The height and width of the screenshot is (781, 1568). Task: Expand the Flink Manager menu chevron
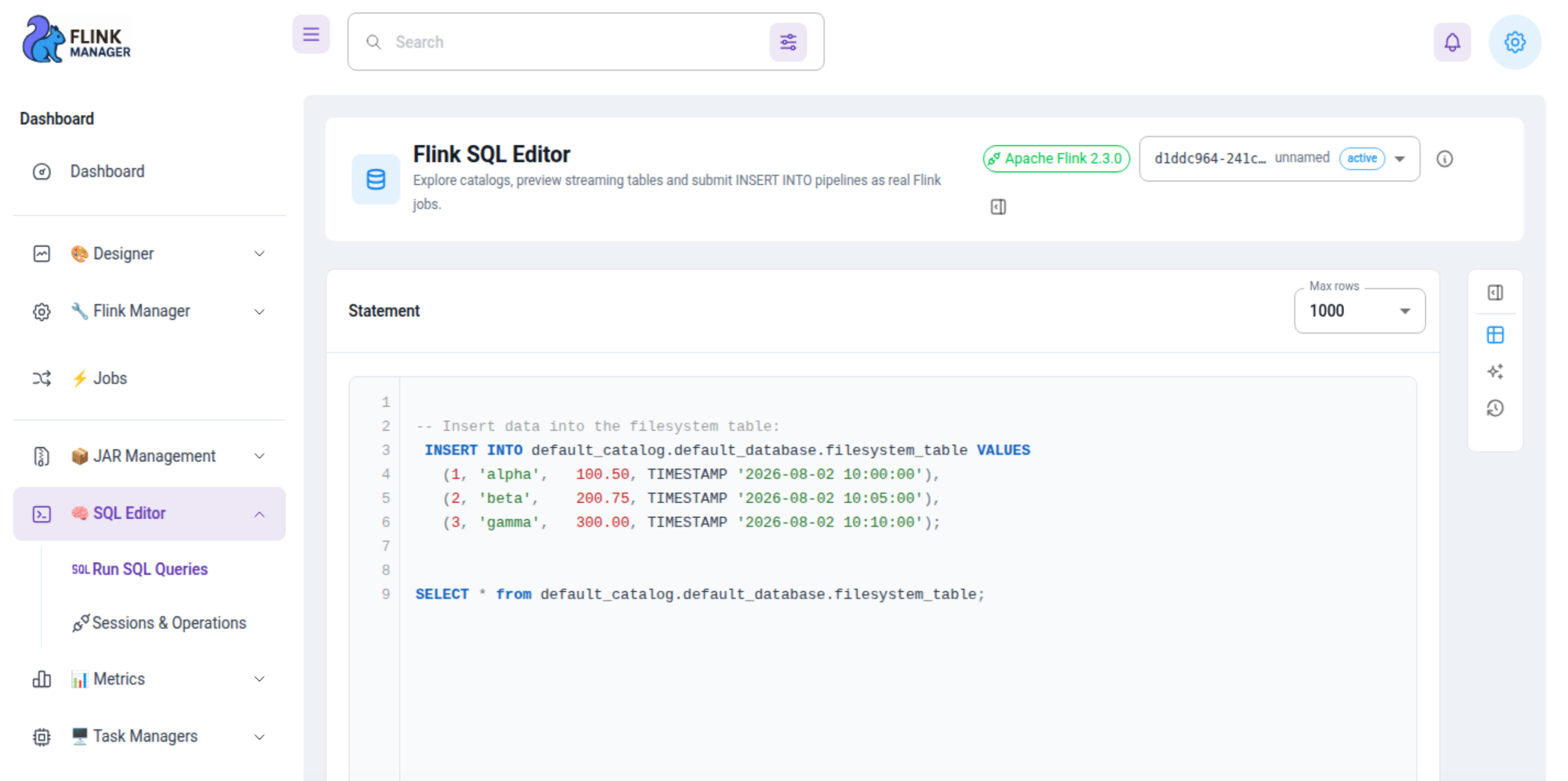point(260,312)
